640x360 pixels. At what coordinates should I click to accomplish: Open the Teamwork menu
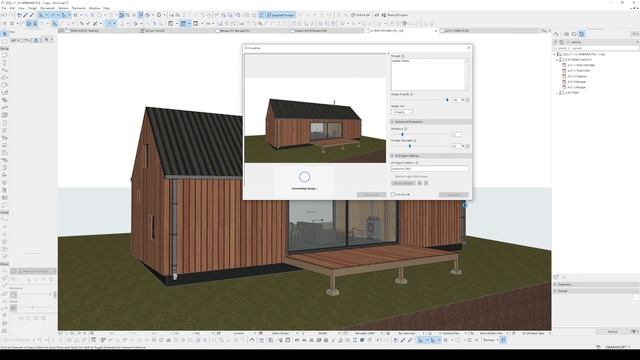pos(79,8)
